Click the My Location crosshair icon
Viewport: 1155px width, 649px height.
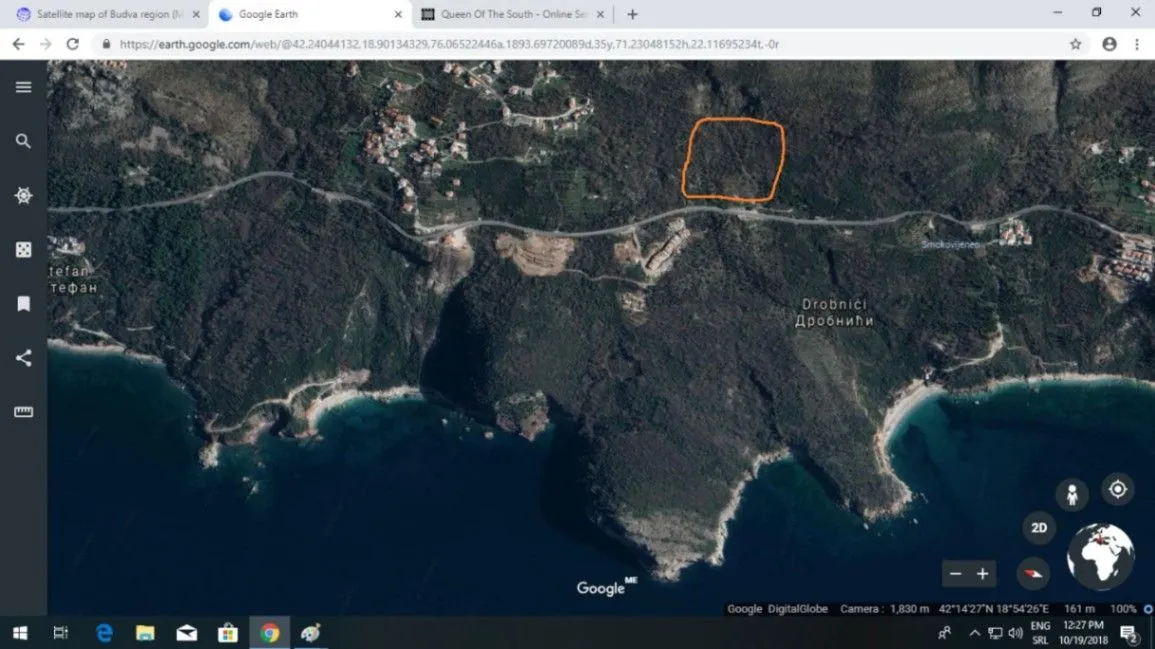pyautogui.click(x=1117, y=490)
